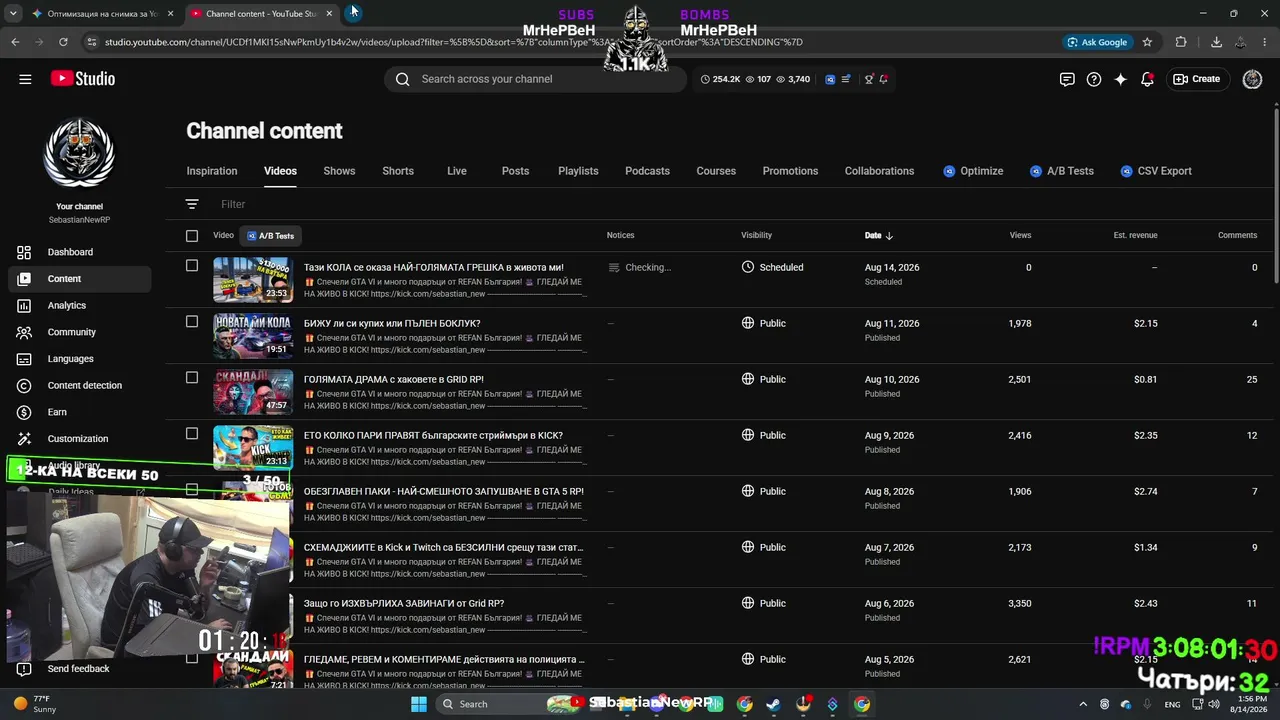Sort videos by the Date column
This screenshot has height=720, width=1280.
(879, 236)
